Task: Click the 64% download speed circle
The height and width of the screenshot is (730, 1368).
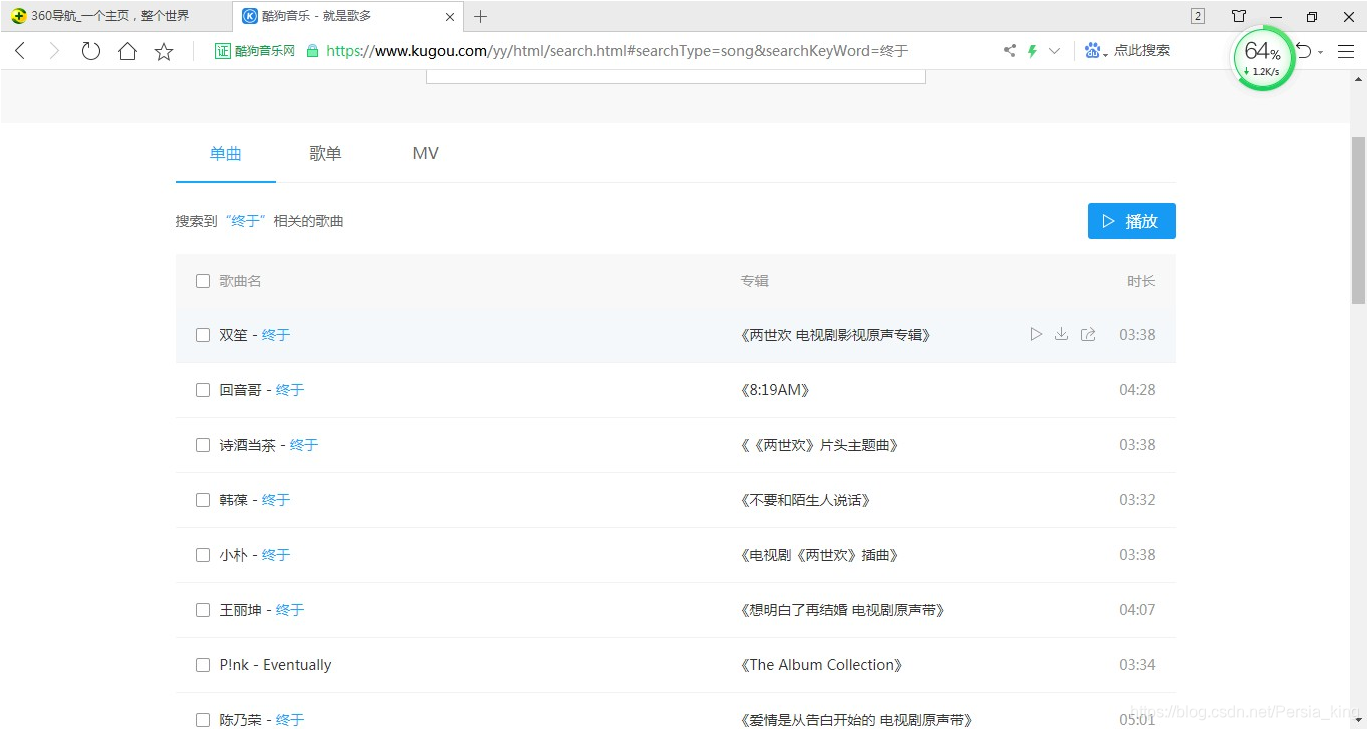Action: point(1261,58)
